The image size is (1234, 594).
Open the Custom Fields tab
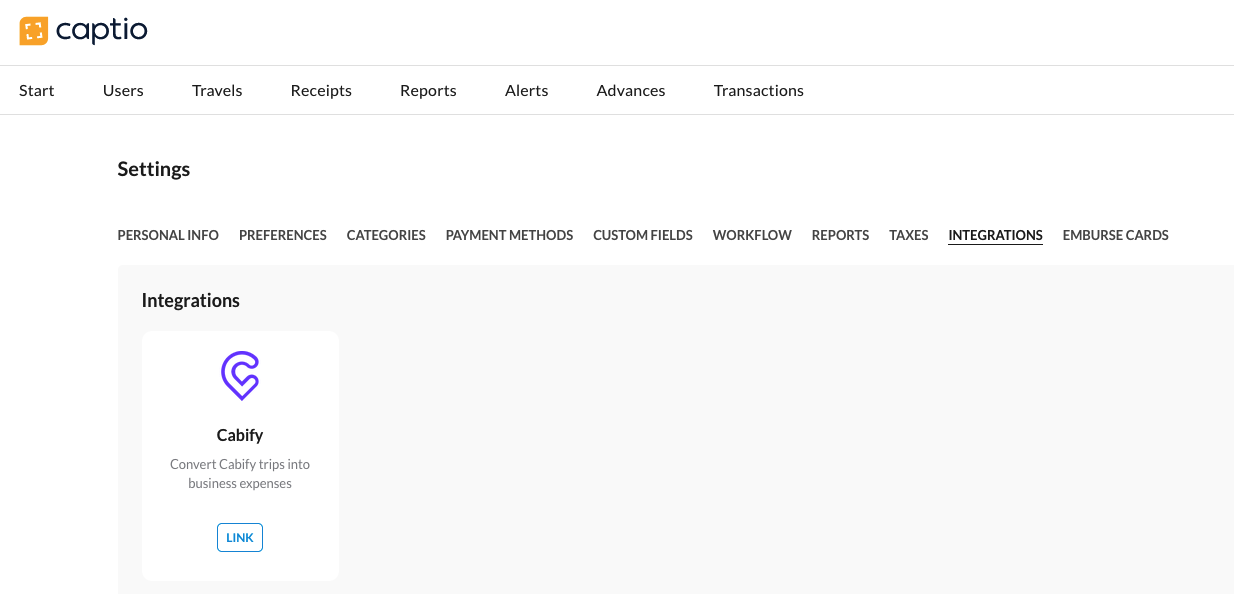click(643, 235)
